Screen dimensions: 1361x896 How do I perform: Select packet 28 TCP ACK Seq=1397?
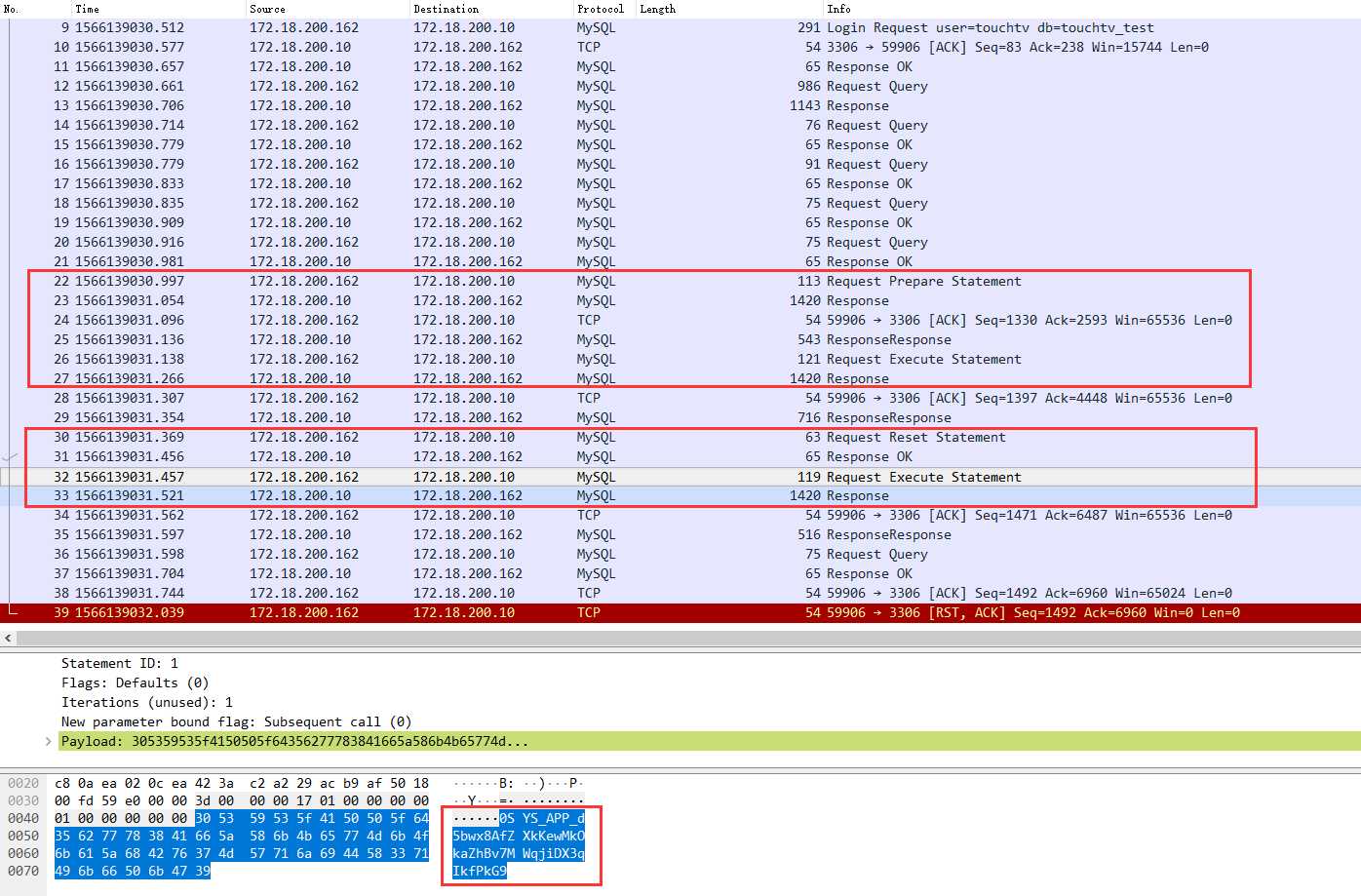(680, 398)
